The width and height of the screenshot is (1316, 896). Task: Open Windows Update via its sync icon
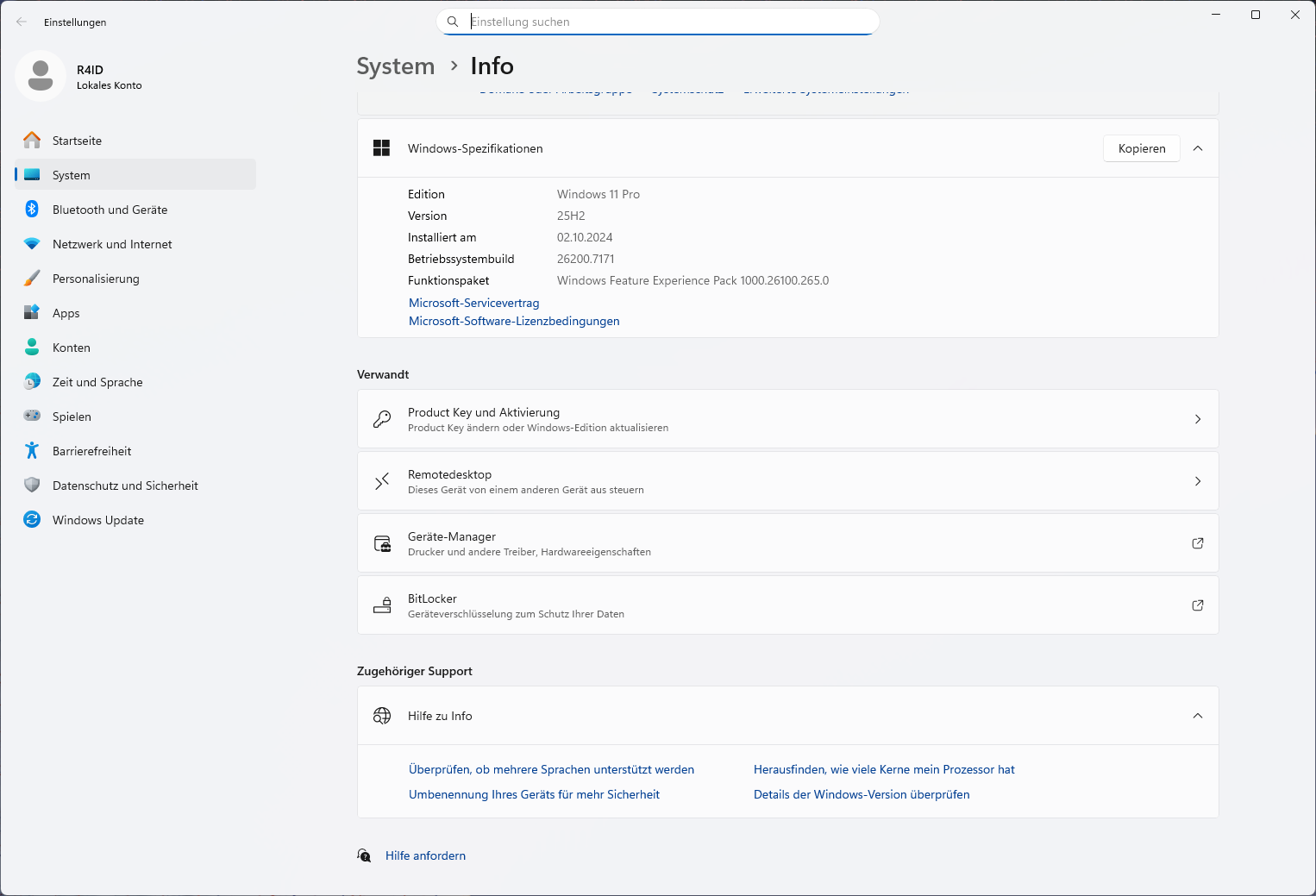(x=32, y=520)
